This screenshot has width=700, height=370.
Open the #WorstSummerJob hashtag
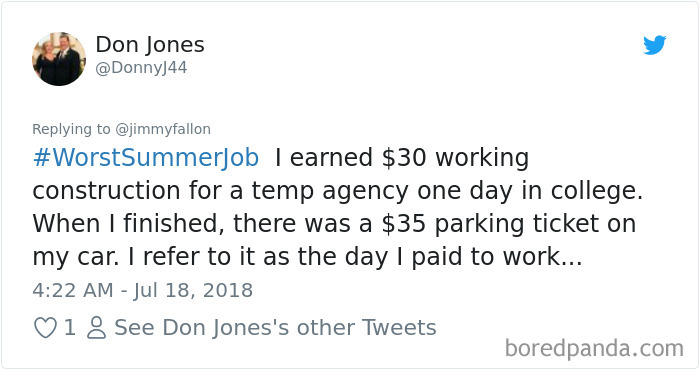click(x=146, y=158)
